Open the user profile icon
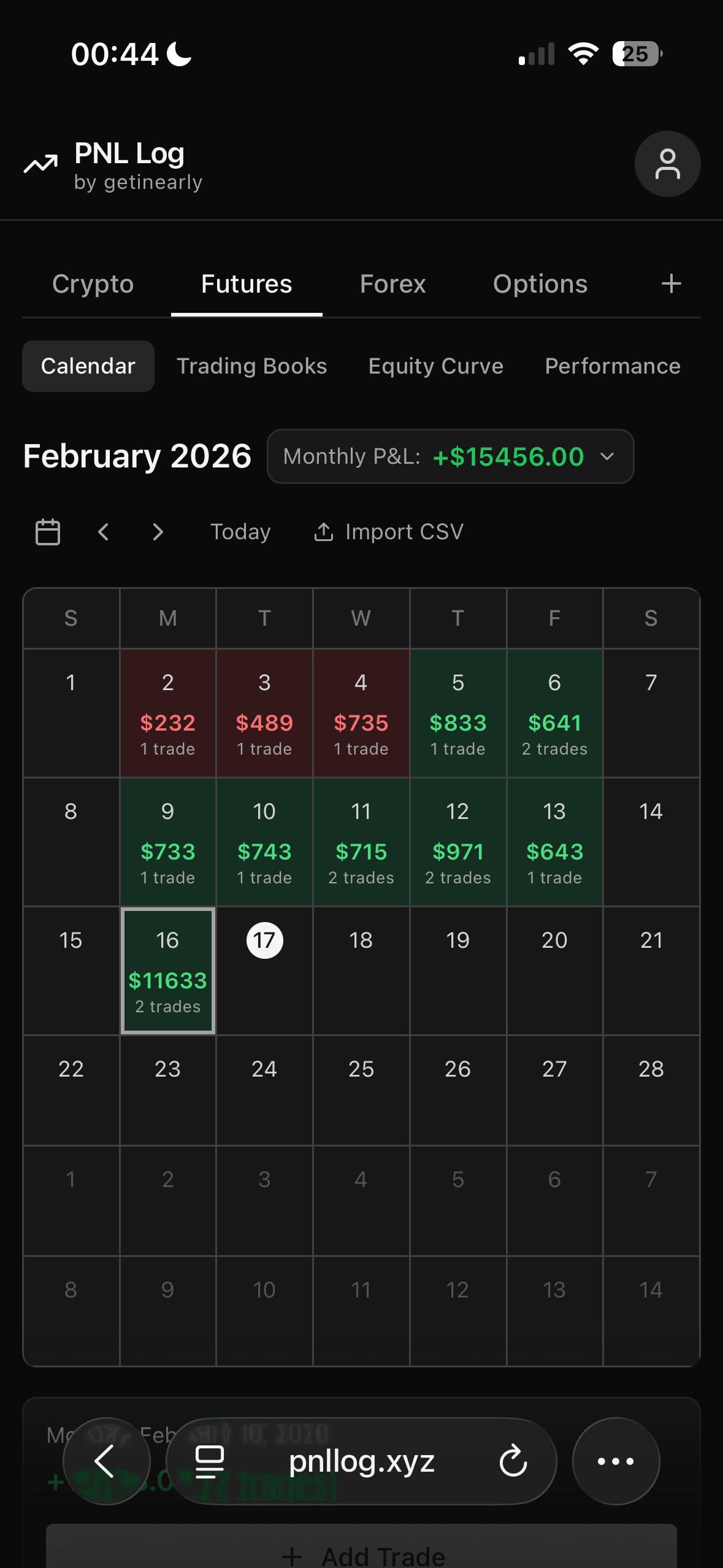Screen dimensions: 723x1568 pos(667,164)
